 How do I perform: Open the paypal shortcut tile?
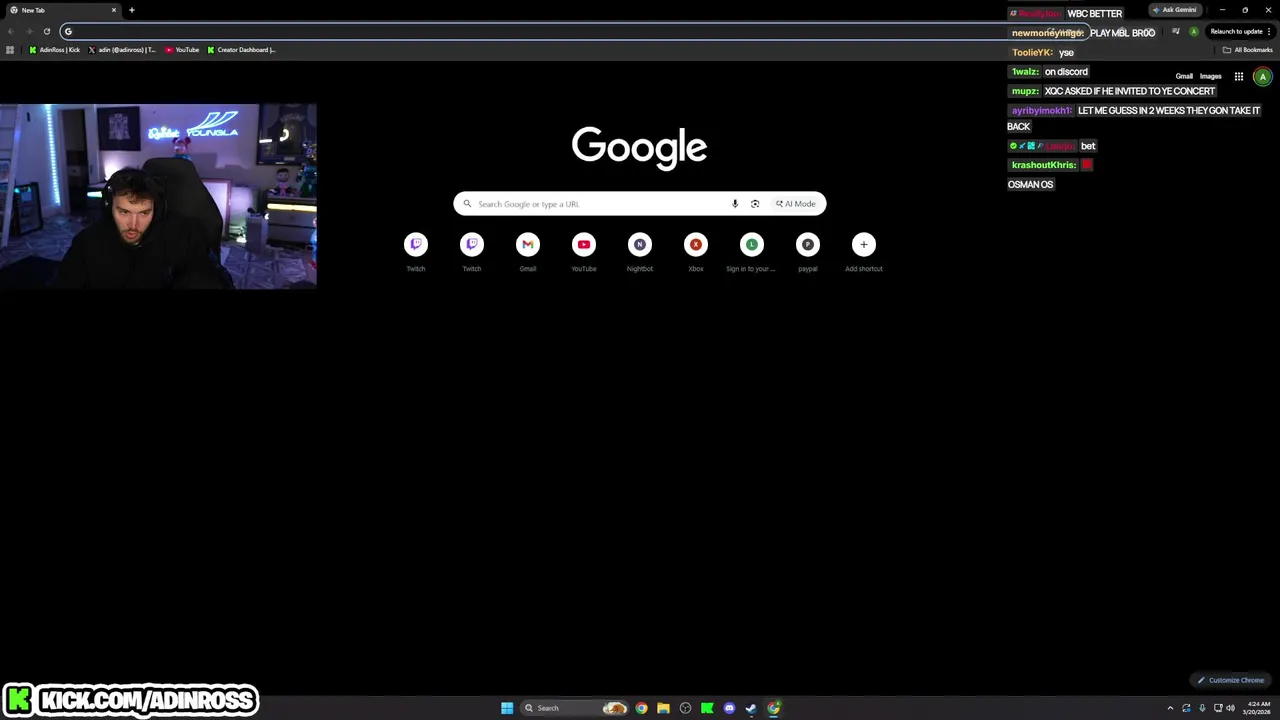pos(808,251)
